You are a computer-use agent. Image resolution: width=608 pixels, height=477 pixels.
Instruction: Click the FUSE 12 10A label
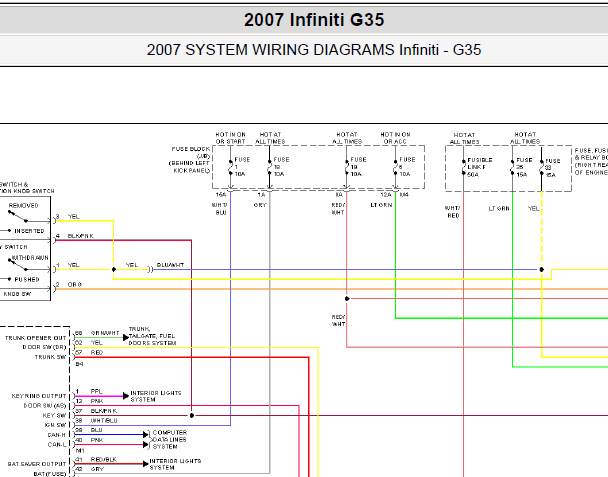click(281, 167)
